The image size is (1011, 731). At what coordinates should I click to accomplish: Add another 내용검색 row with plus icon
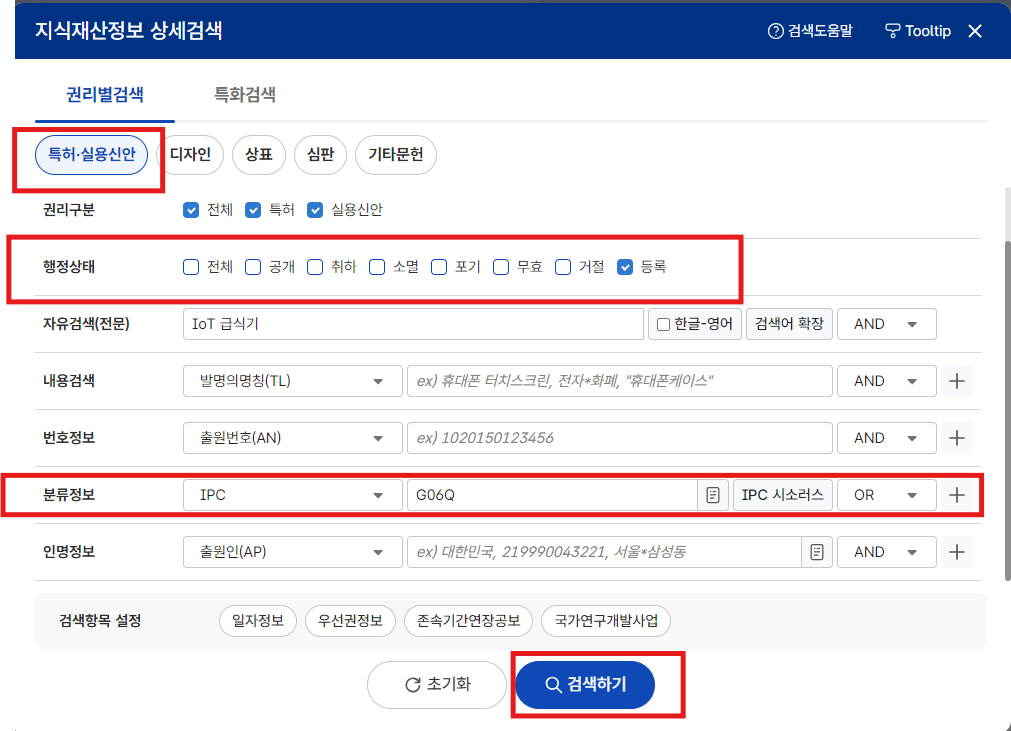[x=957, y=380]
